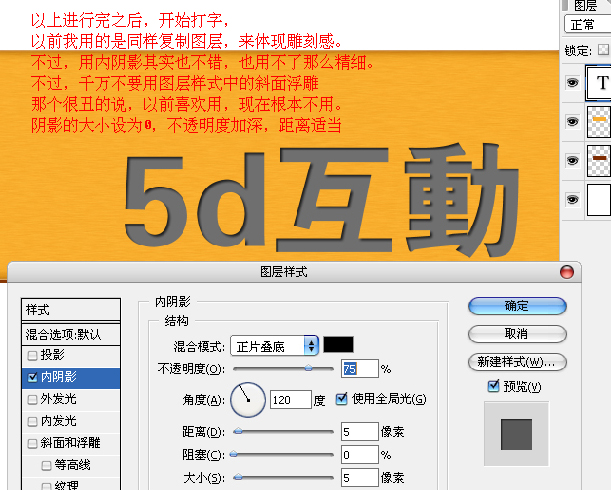Open the 混合模式 正片叠底 dropdown

274,346
